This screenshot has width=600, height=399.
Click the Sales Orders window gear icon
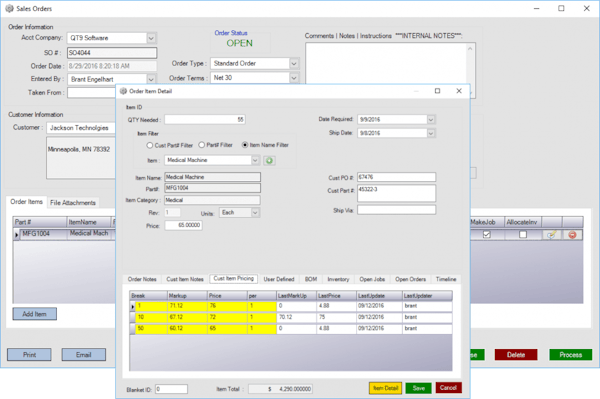[x=10, y=8]
